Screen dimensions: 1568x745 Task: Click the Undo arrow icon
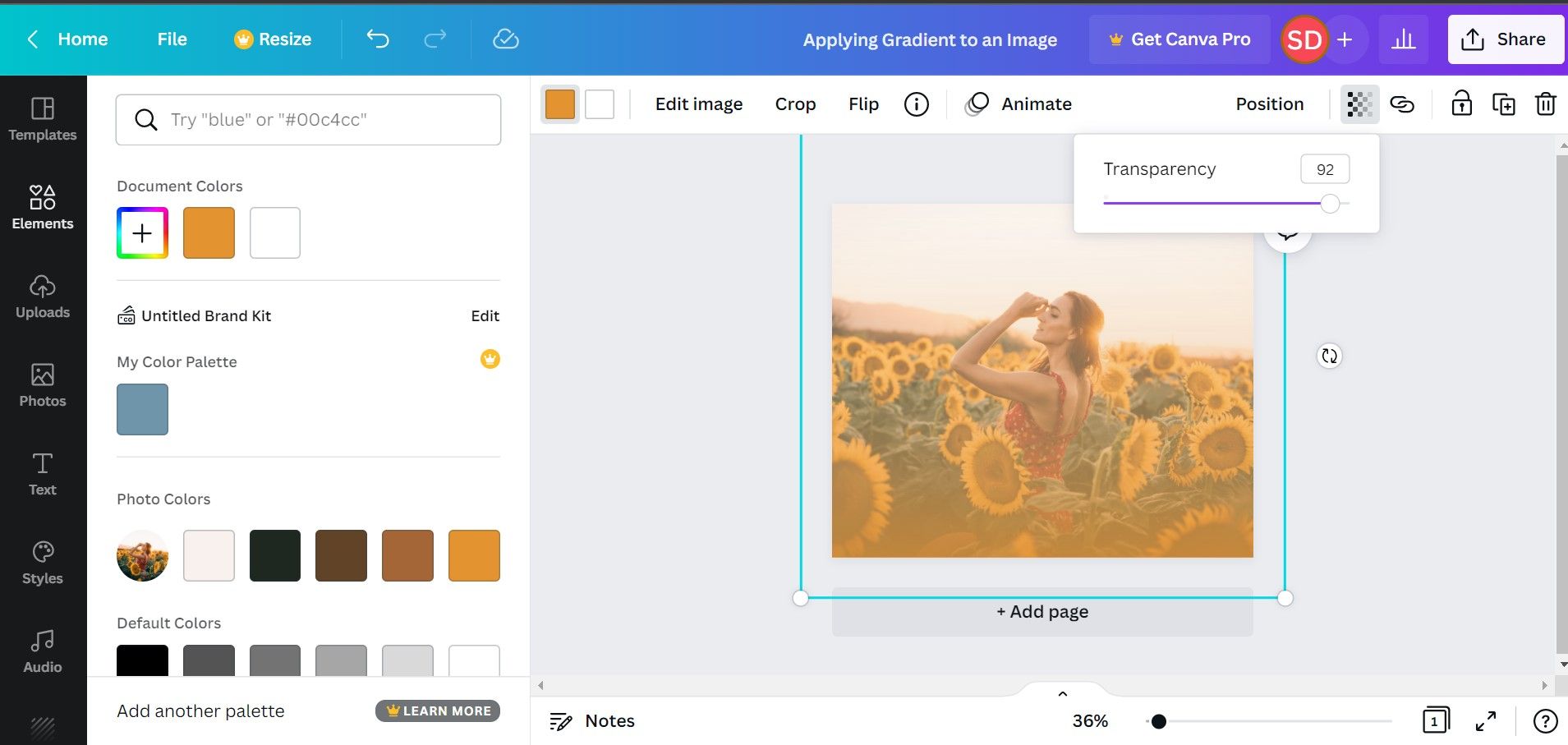(378, 39)
